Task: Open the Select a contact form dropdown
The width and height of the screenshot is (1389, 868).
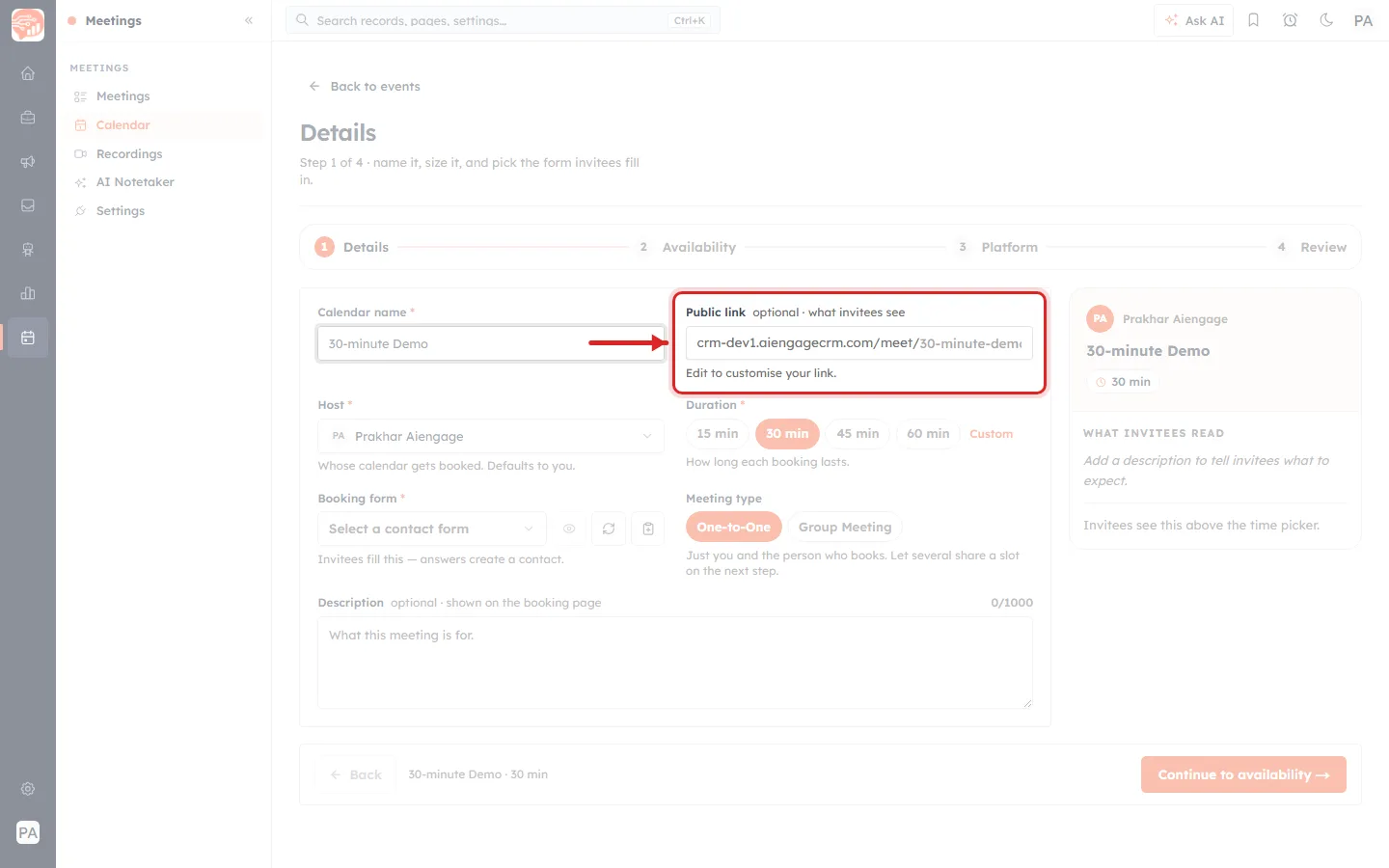Action: click(432, 529)
